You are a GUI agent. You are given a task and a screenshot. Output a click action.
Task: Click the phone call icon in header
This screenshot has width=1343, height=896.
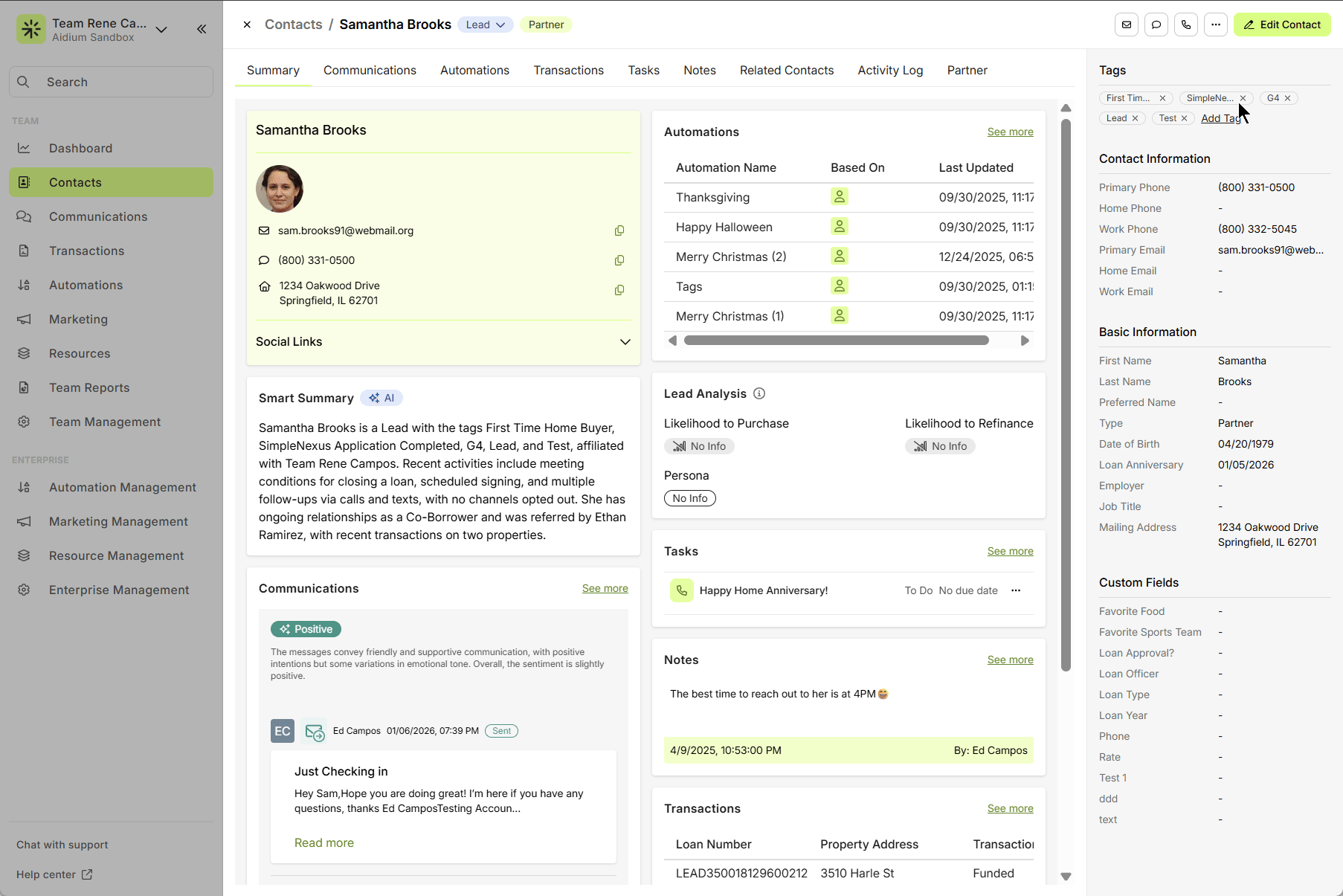pos(1186,25)
